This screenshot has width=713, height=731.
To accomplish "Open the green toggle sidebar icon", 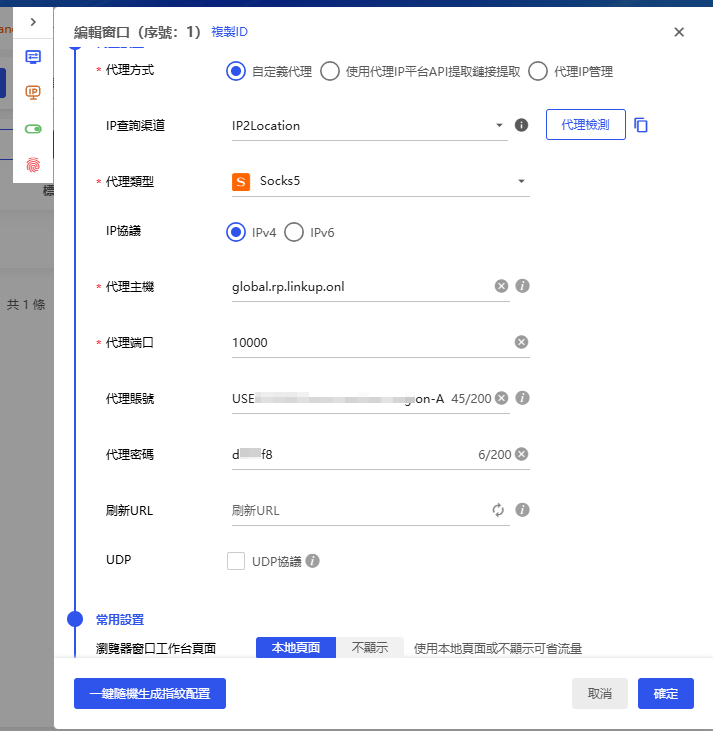I will (x=33, y=129).
